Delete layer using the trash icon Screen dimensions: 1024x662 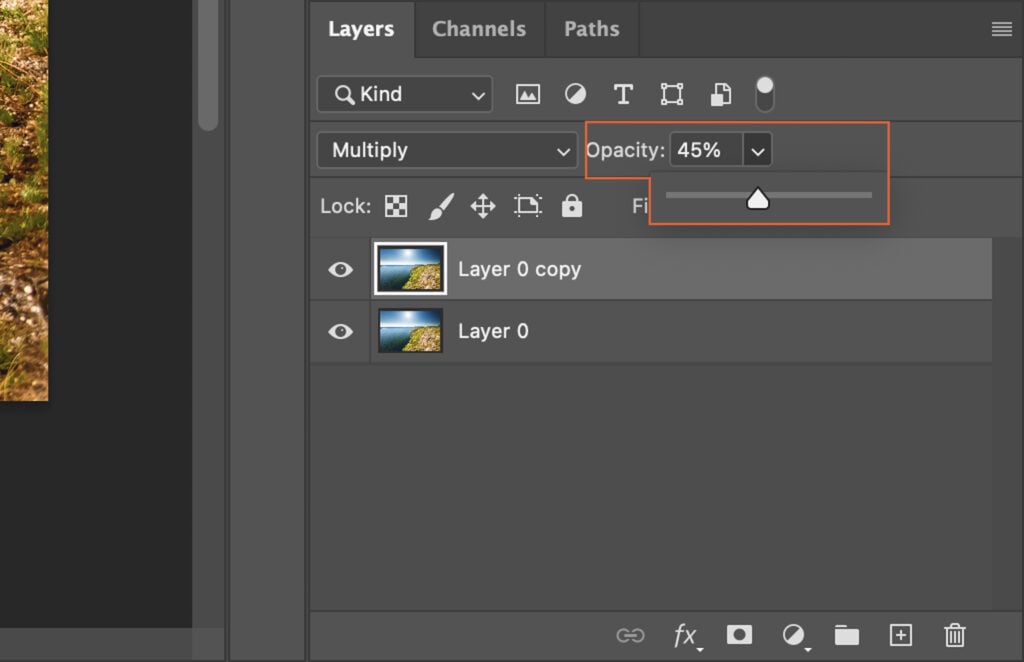pos(954,635)
